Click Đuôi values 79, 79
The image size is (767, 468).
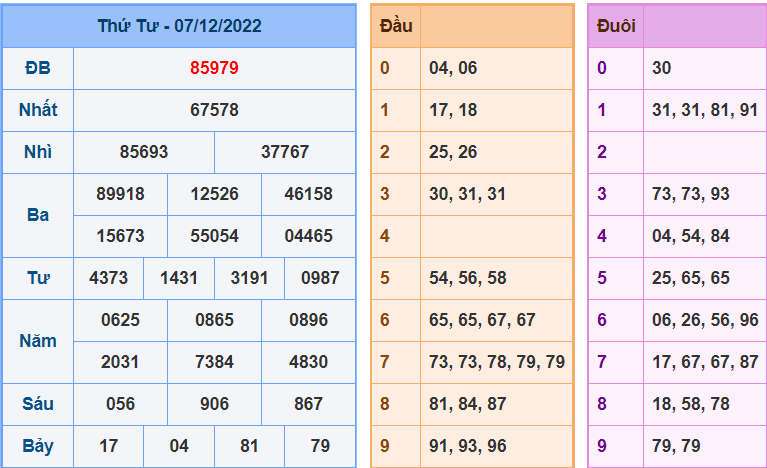click(x=676, y=446)
